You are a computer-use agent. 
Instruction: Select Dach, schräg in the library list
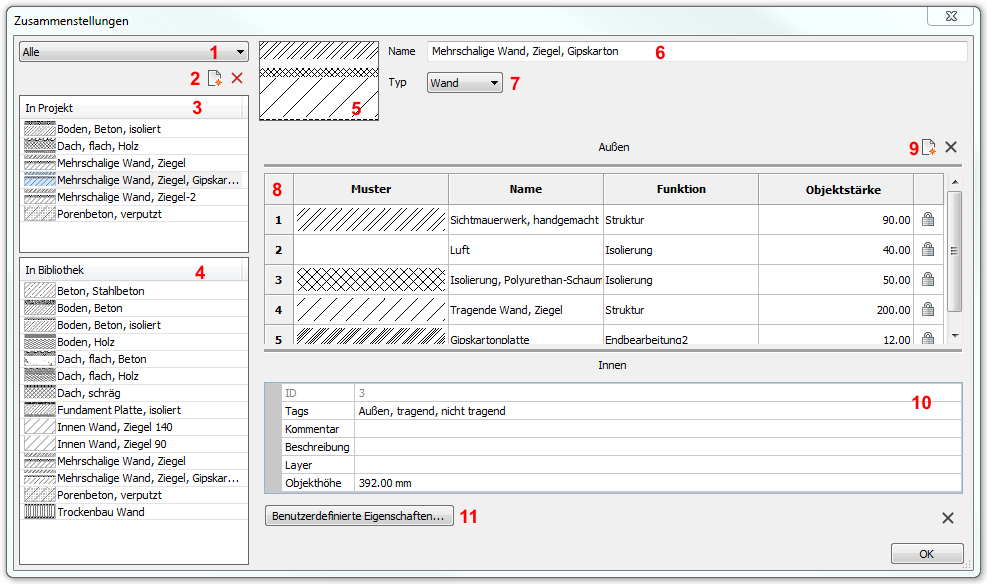(x=134, y=393)
